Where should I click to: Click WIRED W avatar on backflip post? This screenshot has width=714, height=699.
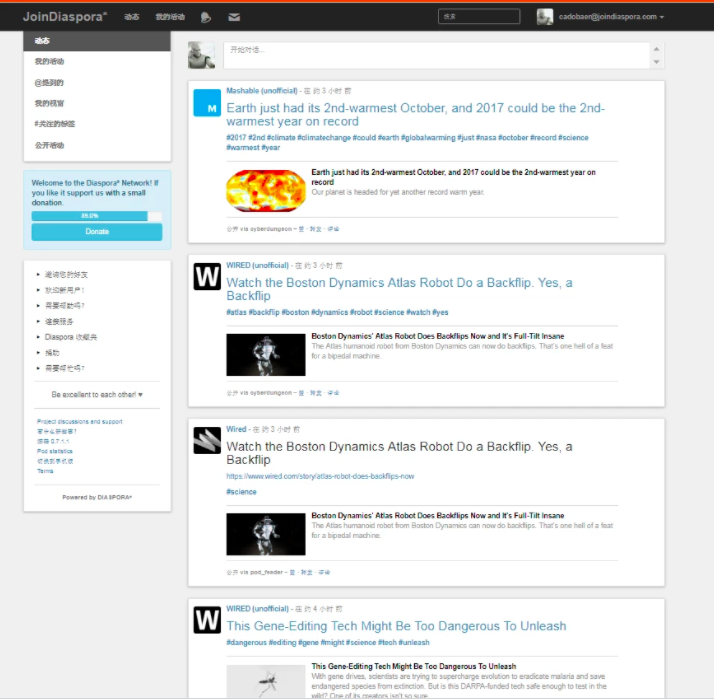pos(207,276)
